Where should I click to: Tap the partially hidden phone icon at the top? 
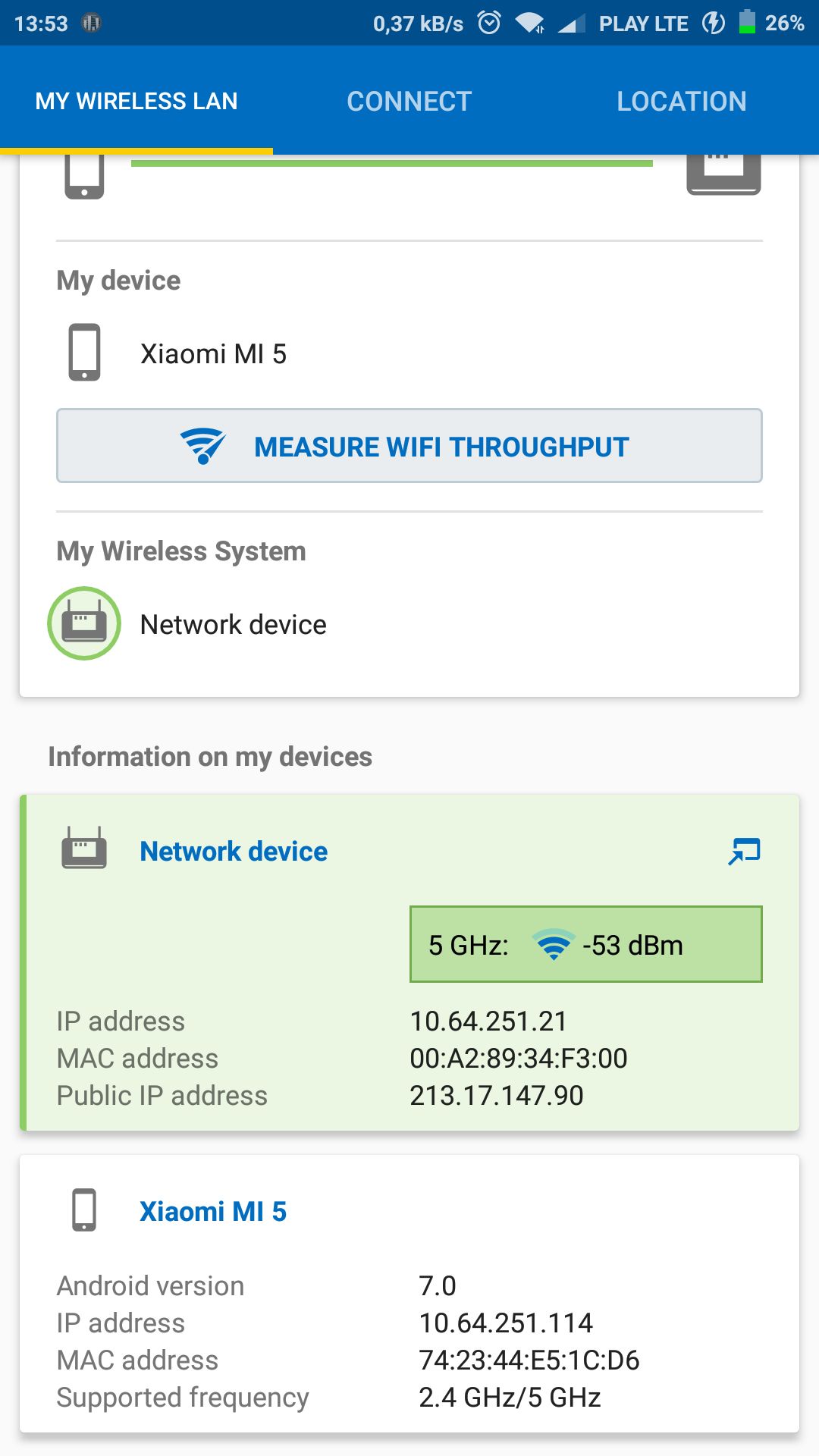[x=84, y=176]
